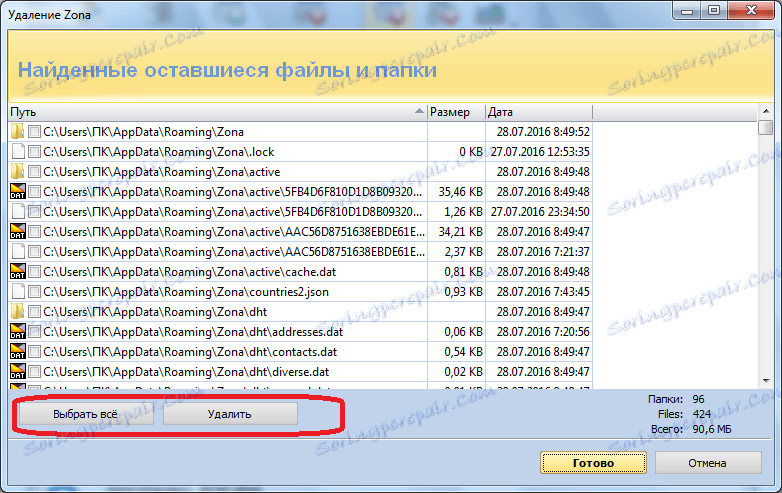Maximize the Удаление Zona window
Viewport: 782px width, 493px height.
tap(714, 10)
